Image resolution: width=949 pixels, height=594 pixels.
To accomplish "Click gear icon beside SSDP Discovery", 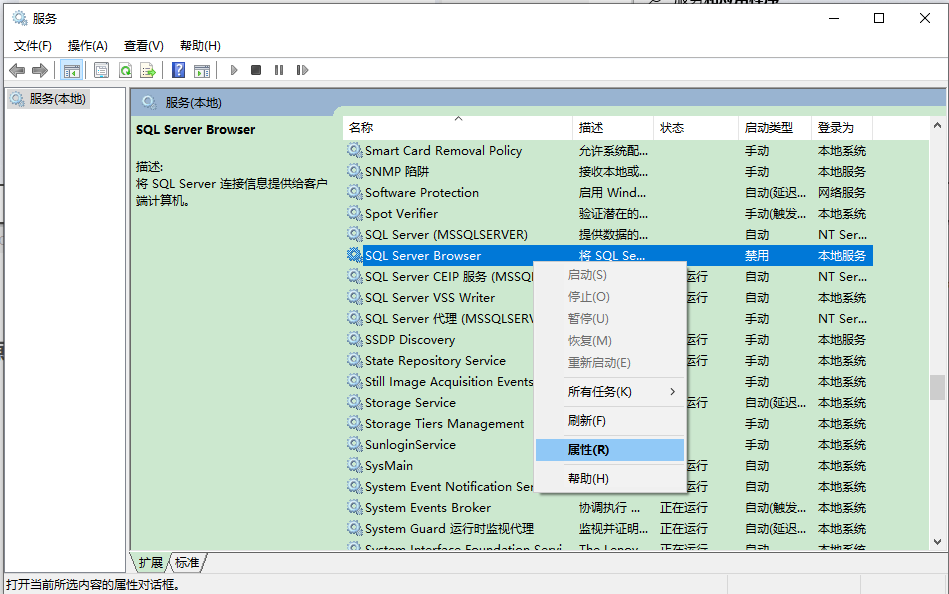I will pos(355,339).
